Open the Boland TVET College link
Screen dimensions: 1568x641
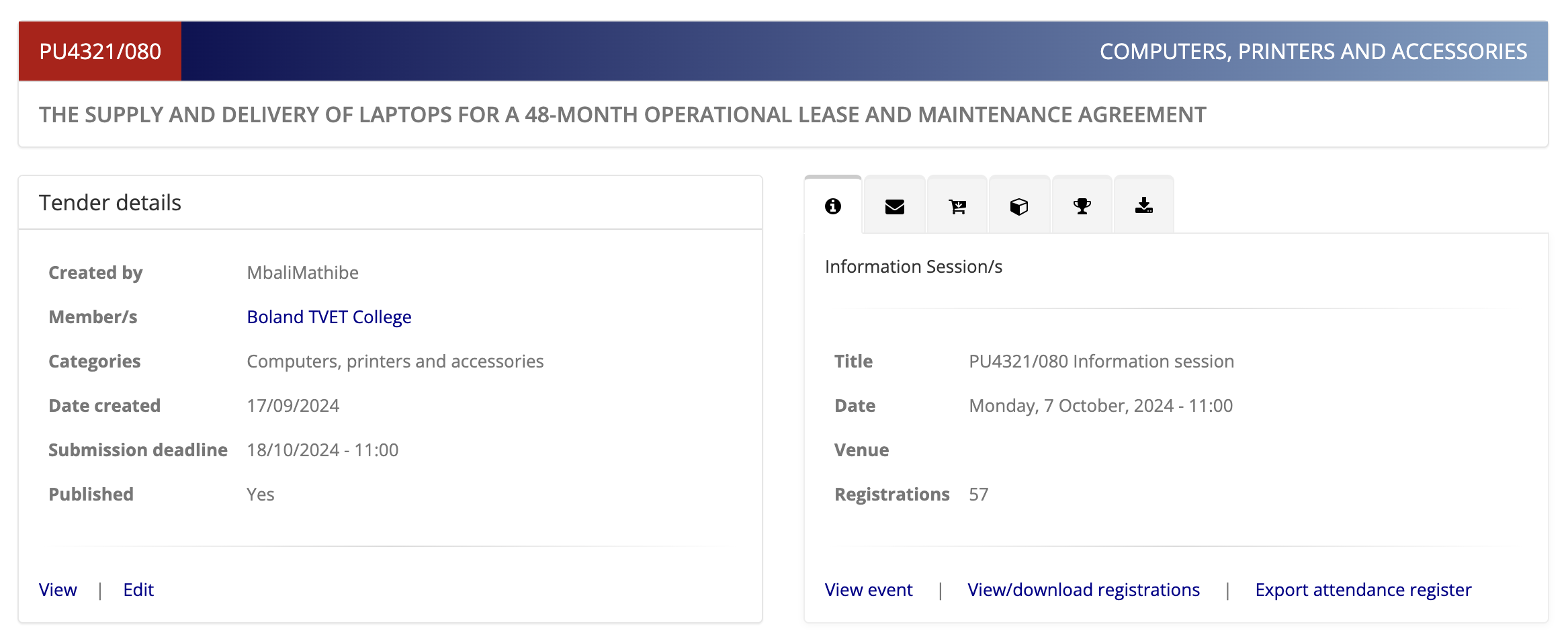pos(329,317)
